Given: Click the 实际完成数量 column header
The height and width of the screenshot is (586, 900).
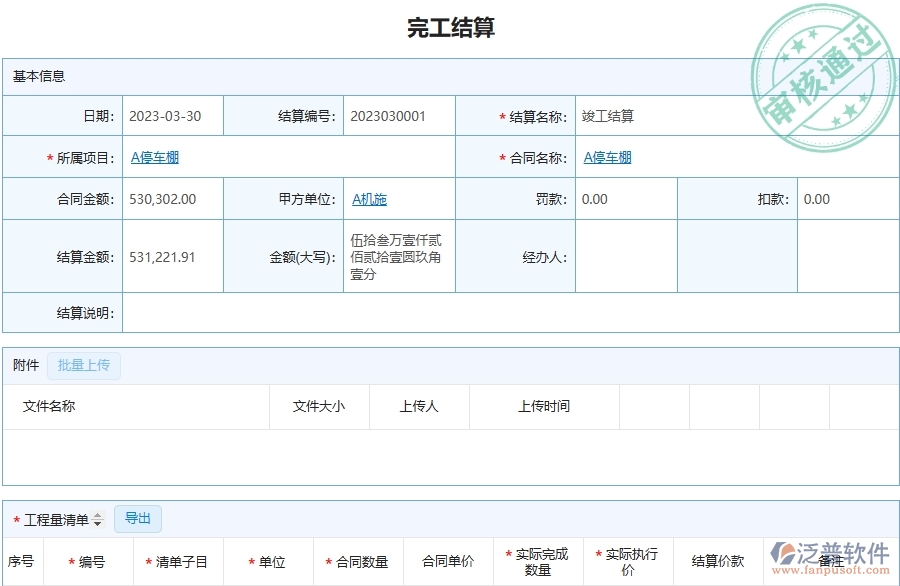Looking at the screenshot, I should tap(537, 561).
